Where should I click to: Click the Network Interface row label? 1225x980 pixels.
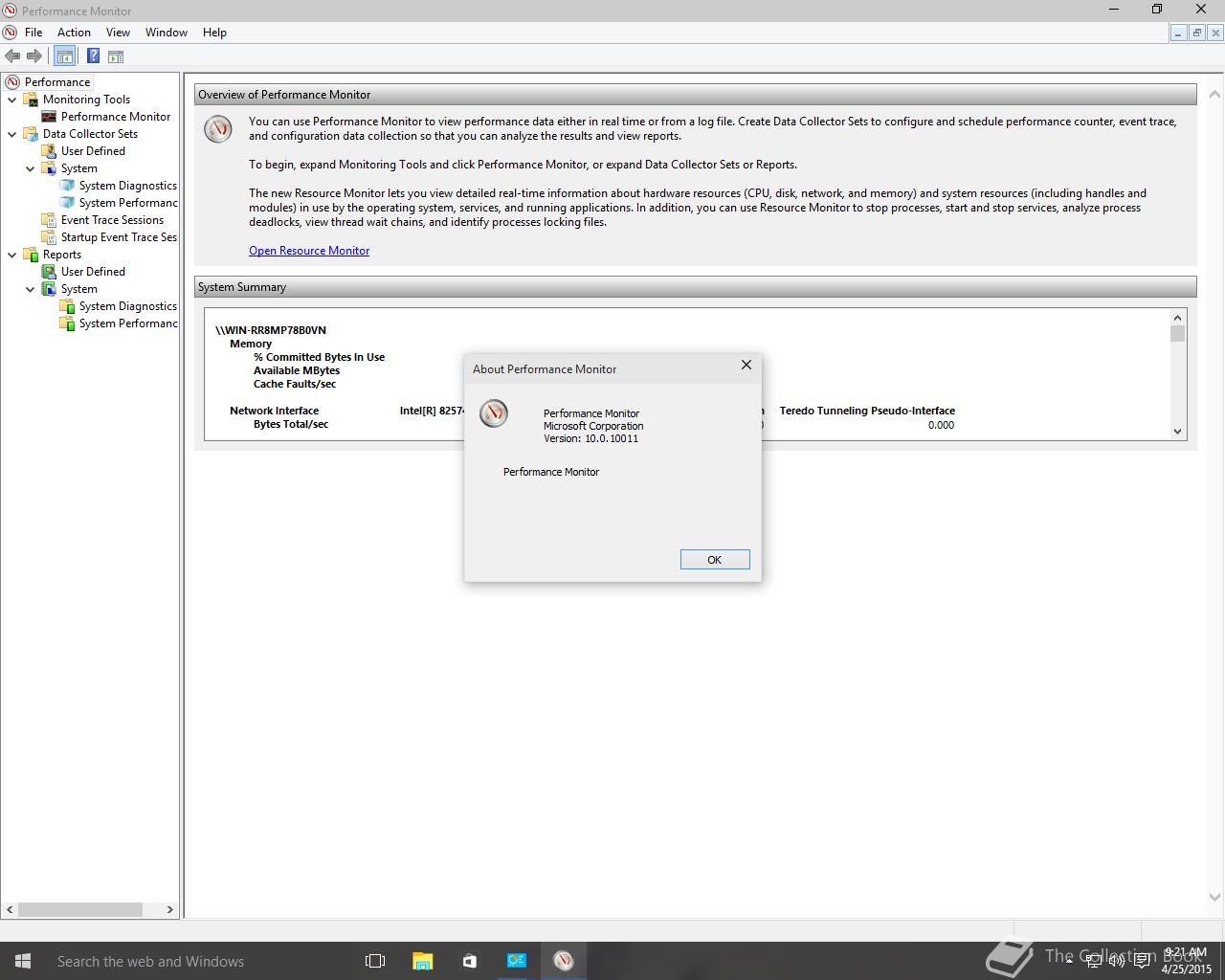[274, 411]
